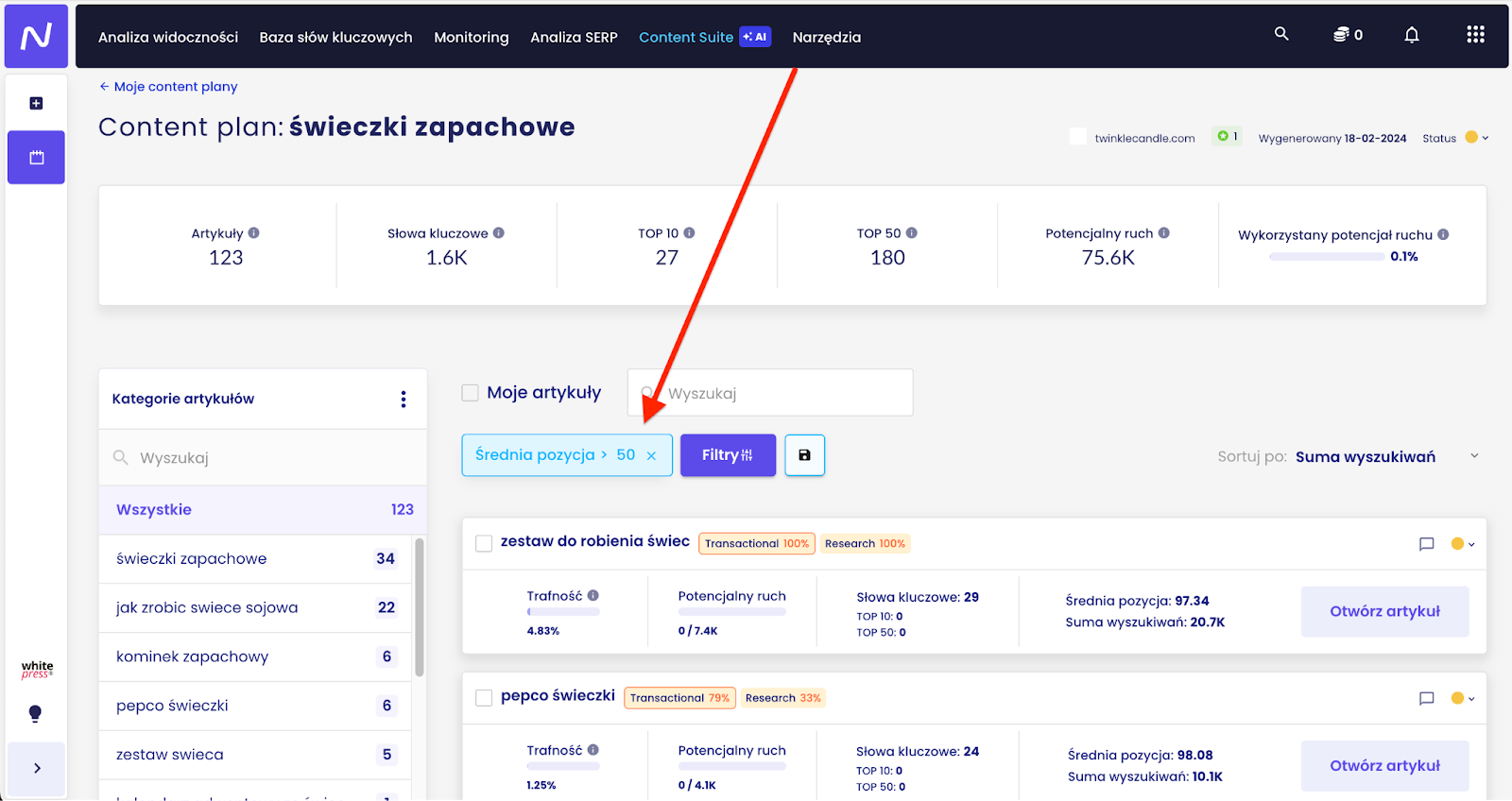
Task: Click the articles Wyszukaj search field
Action: click(770, 393)
